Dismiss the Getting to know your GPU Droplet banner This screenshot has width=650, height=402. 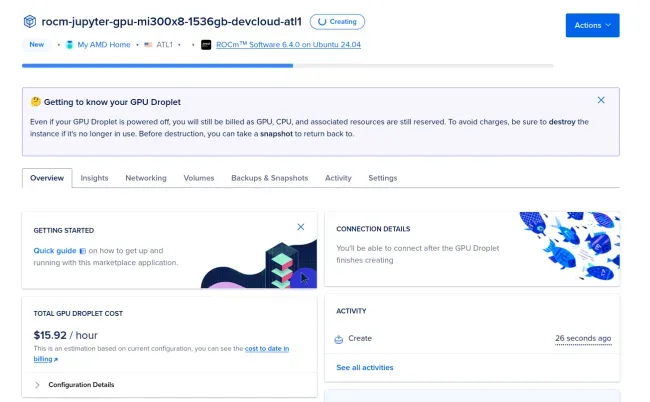click(x=601, y=100)
